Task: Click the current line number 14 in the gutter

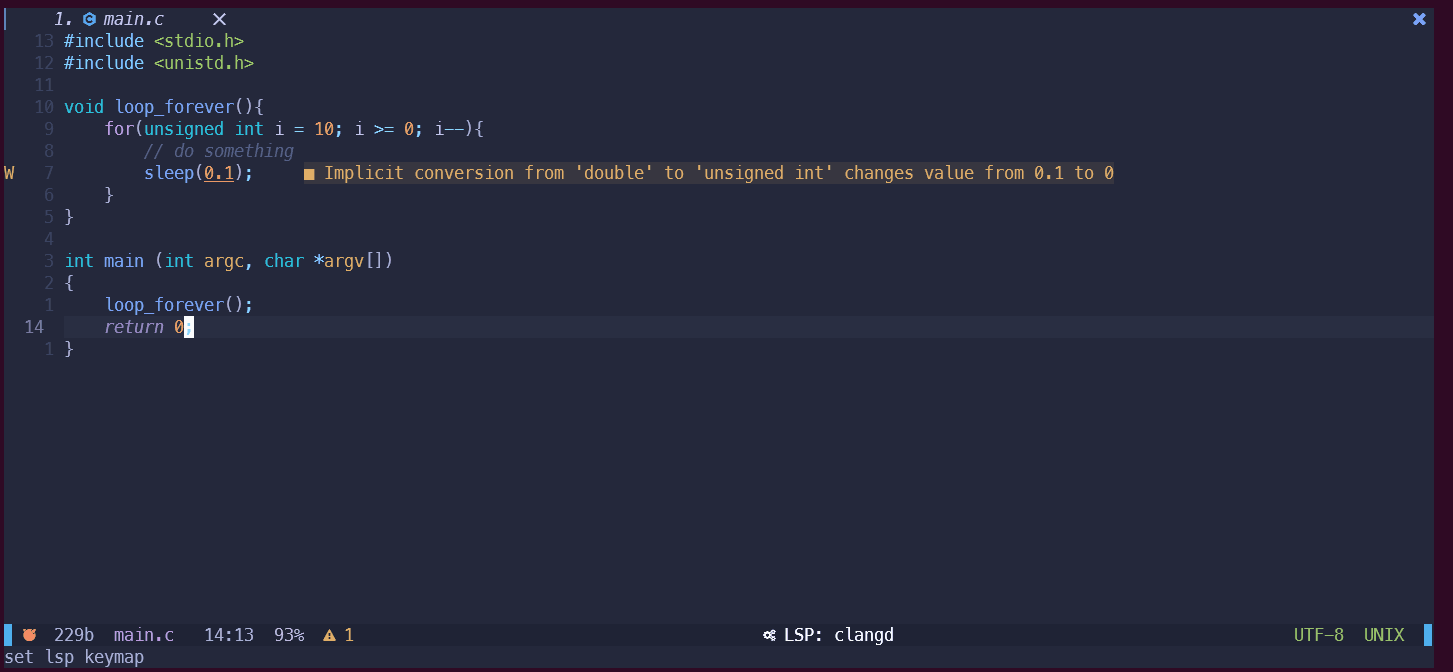Action: [34, 327]
